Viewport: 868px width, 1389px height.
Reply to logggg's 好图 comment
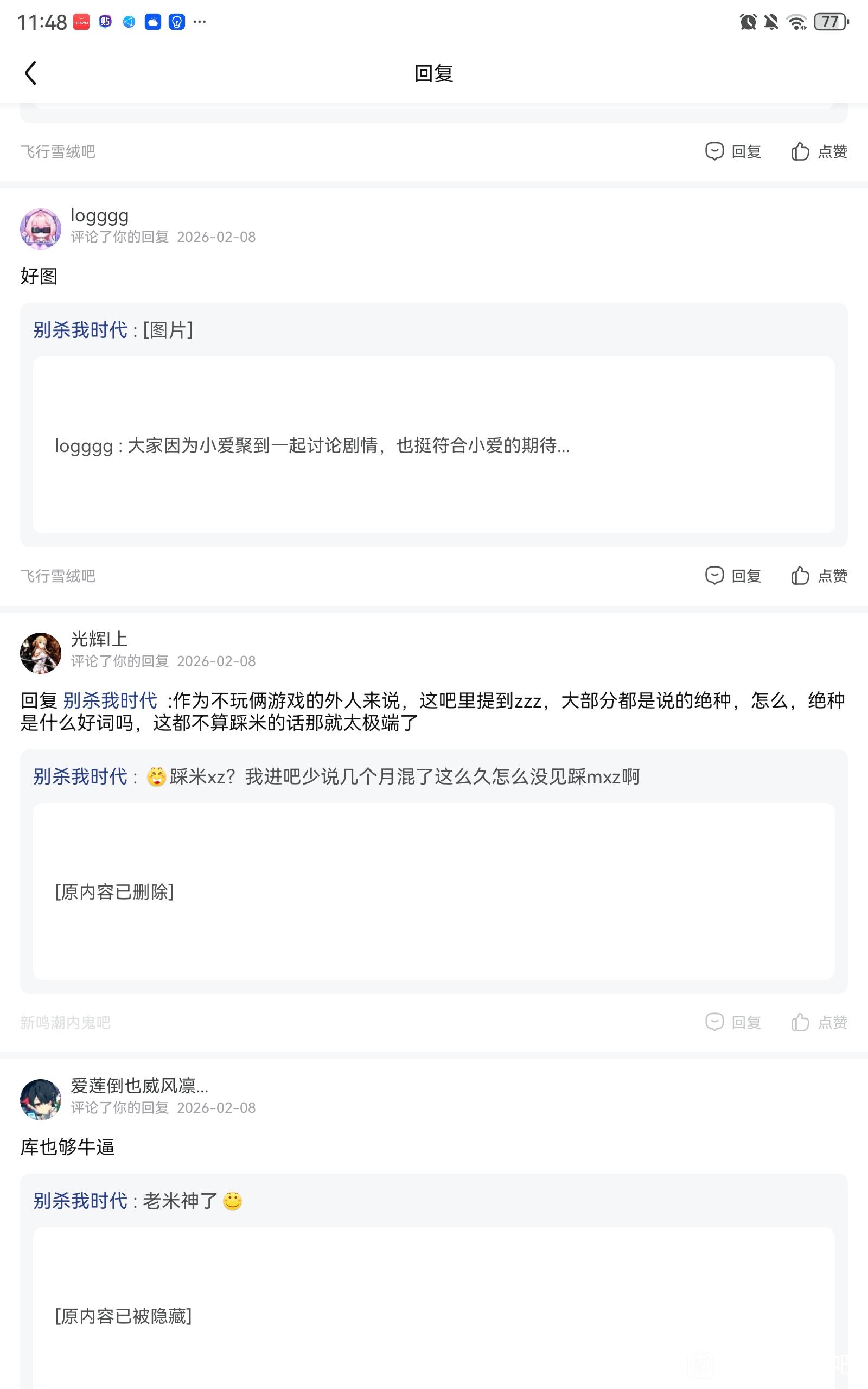(733, 576)
